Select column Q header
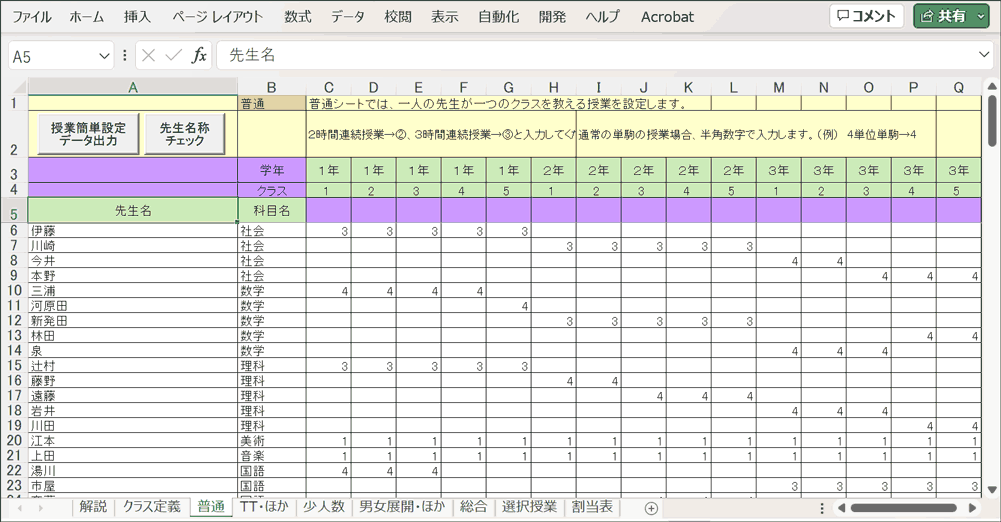The width and height of the screenshot is (1001, 522). point(959,87)
